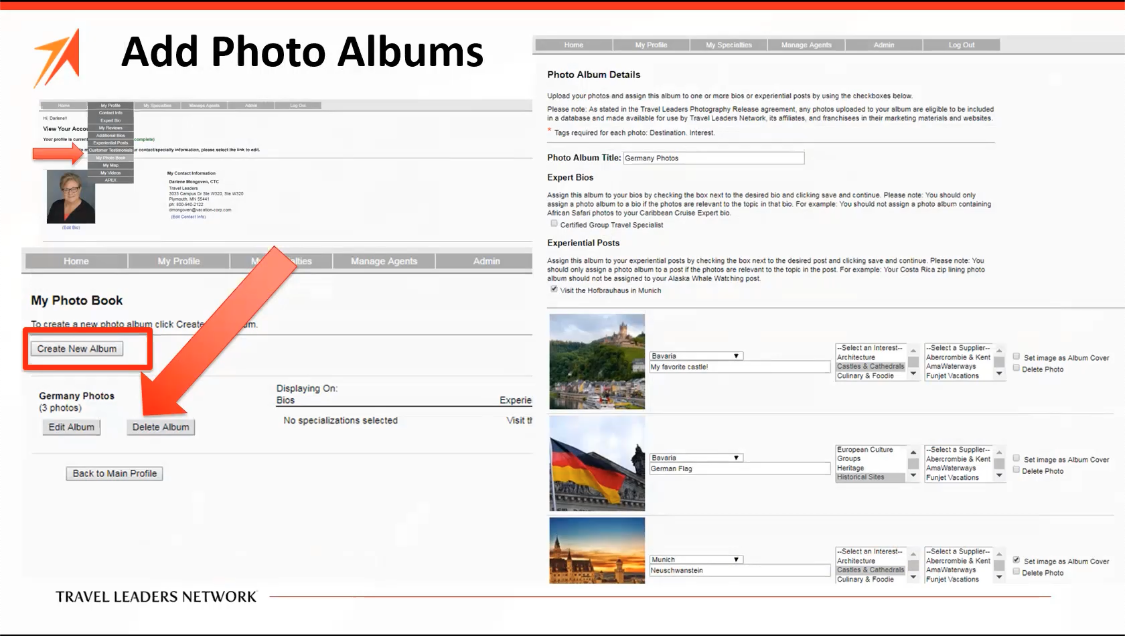The width and height of the screenshot is (1125, 636).
Task: Click the 'Neuschwanstein' caption field
Action: pos(740,571)
